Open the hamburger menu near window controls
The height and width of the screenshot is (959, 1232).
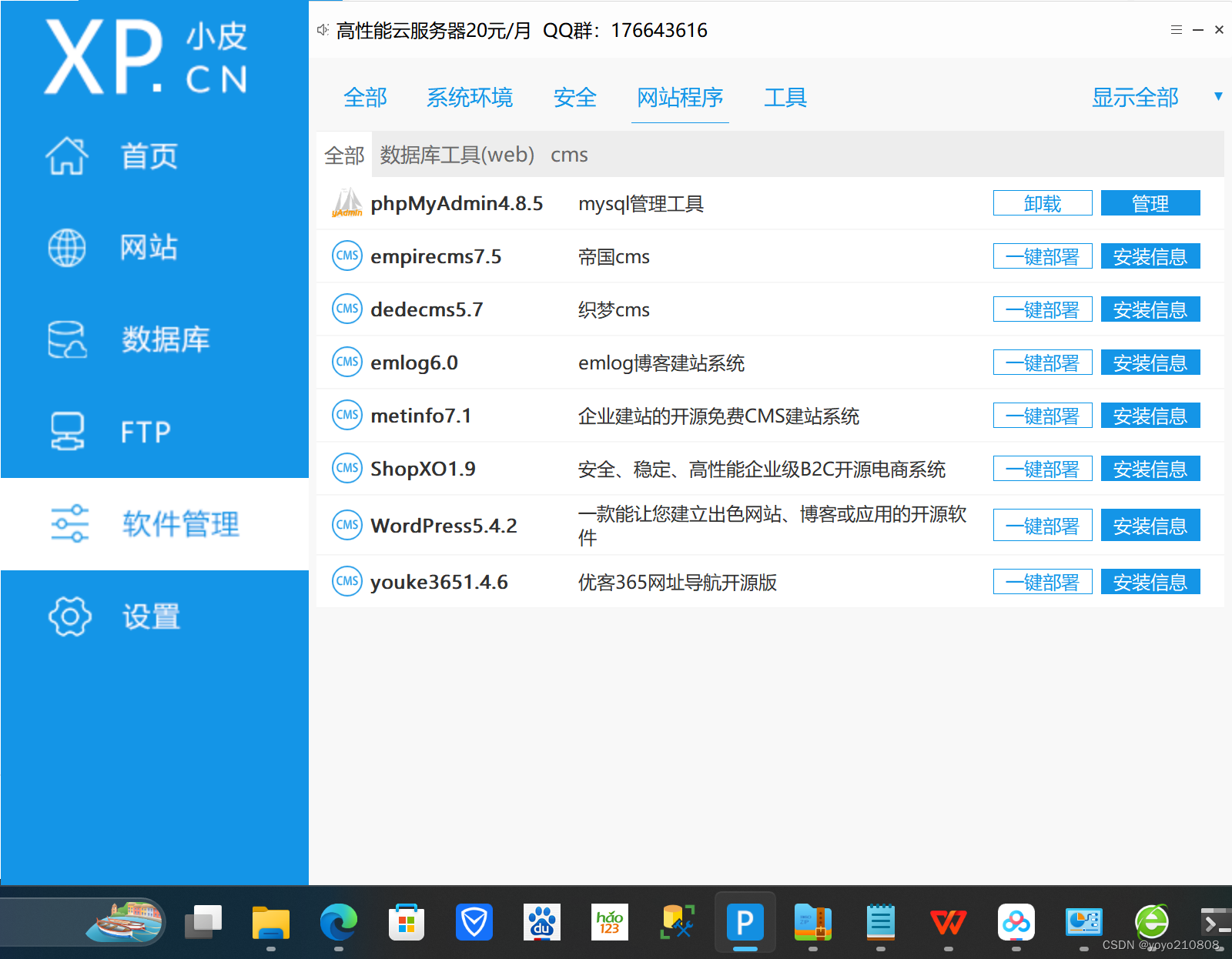(x=1176, y=30)
